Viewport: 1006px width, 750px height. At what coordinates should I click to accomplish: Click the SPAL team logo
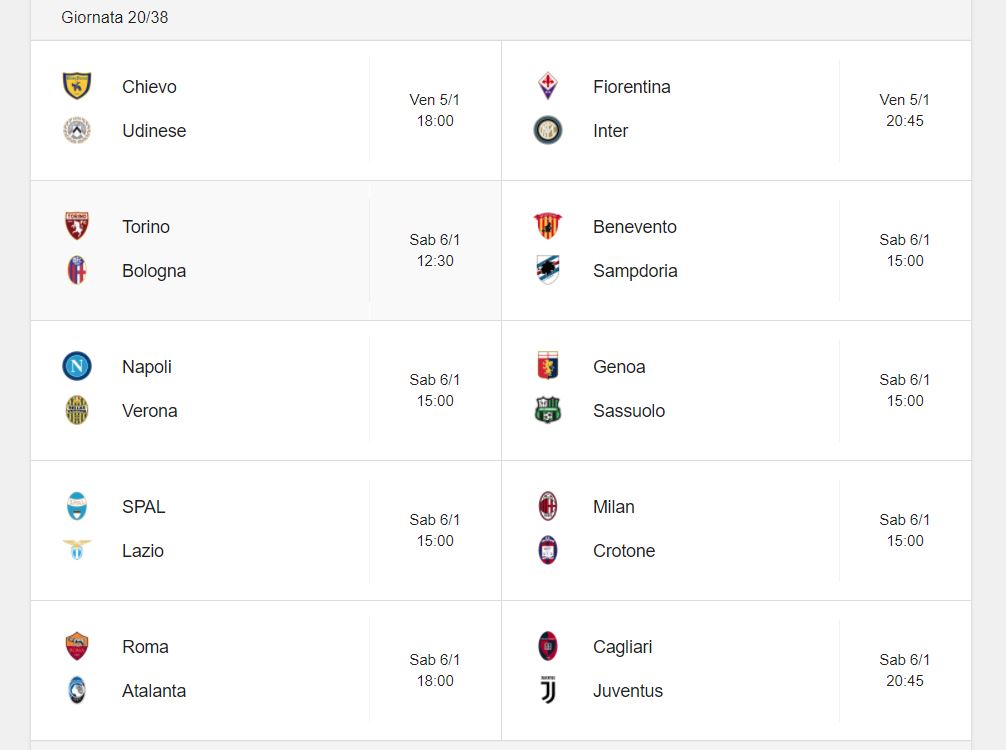pyautogui.click(x=77, y=506)
